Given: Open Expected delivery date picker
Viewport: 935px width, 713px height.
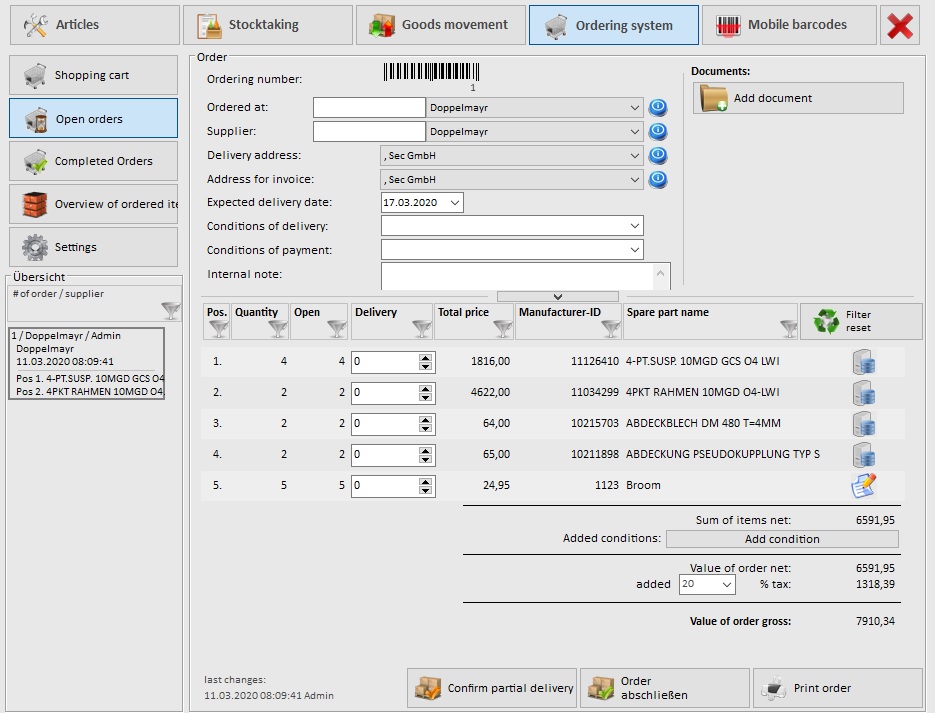Looking at the screenshot, I should click(455, 203).
